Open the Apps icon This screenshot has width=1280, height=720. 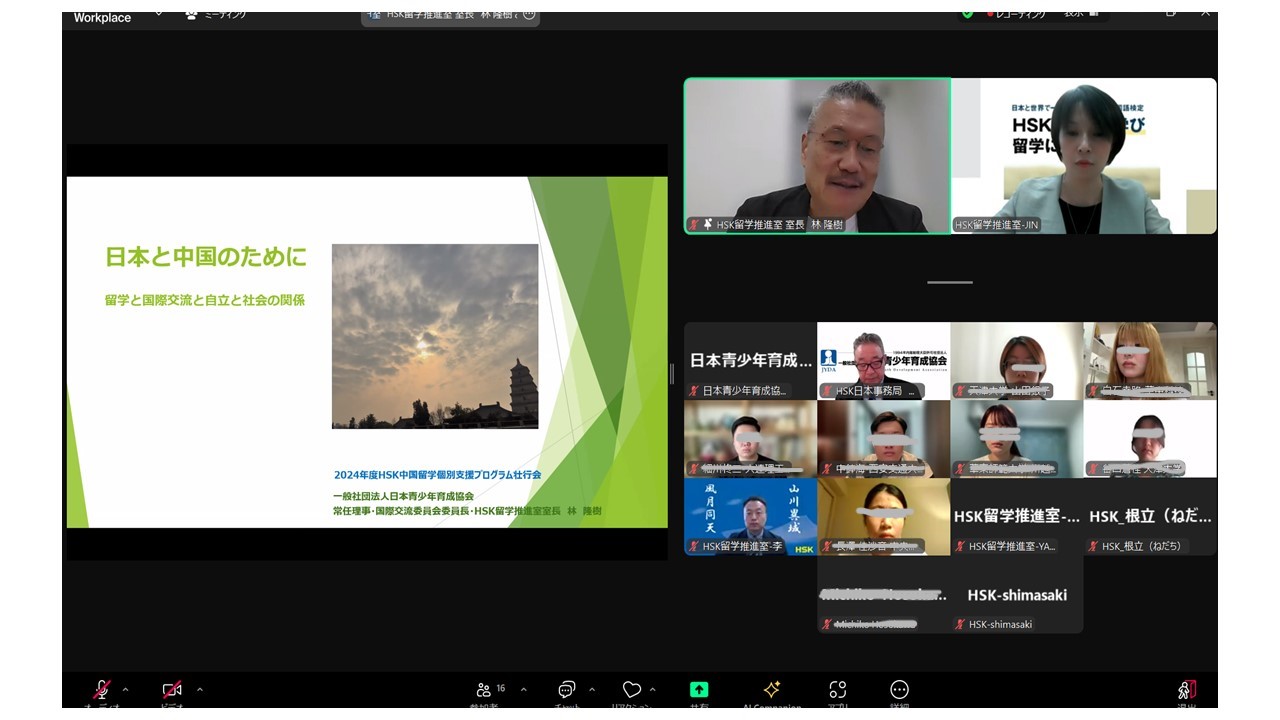[838, 690]
